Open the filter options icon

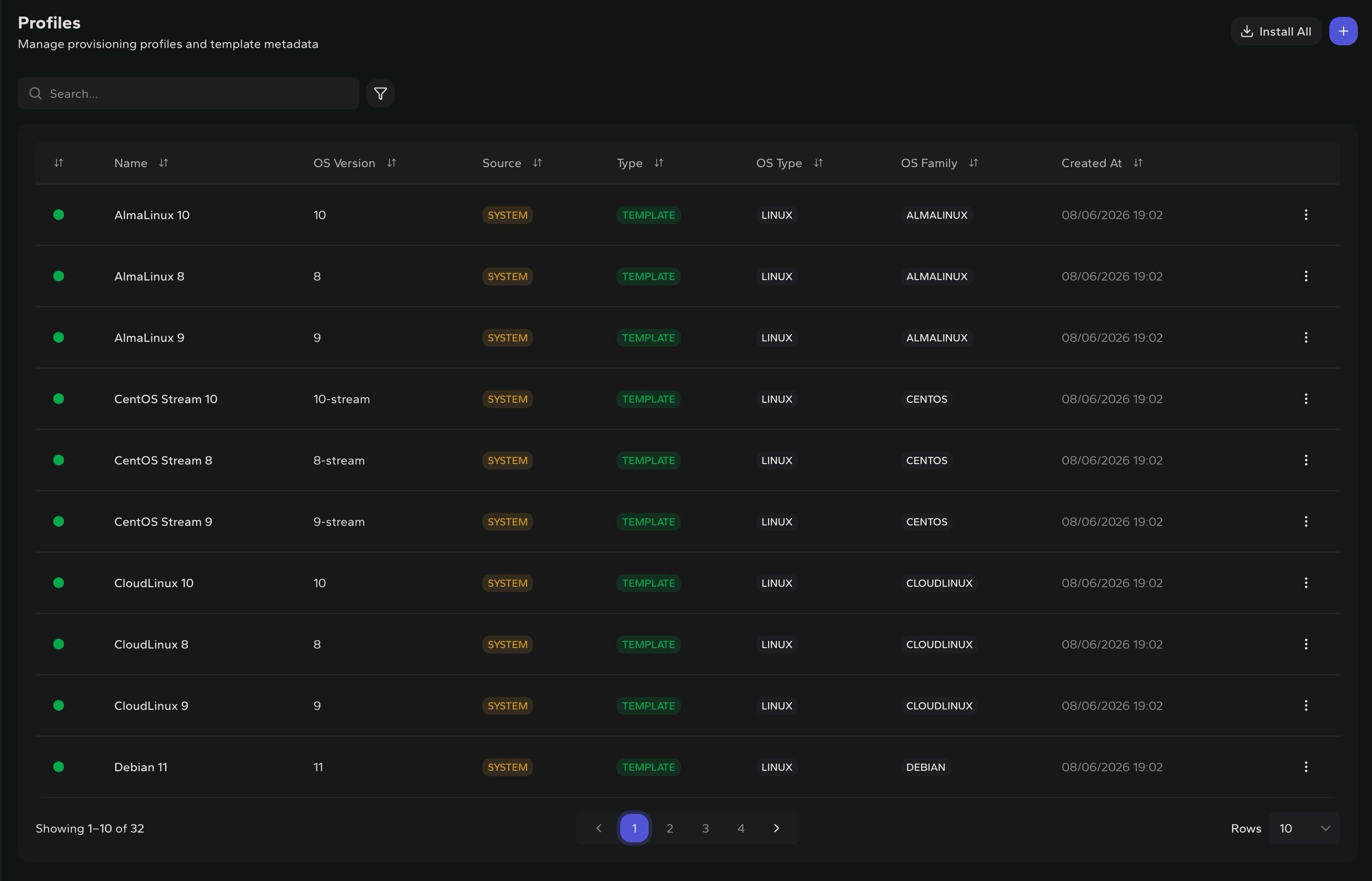pyautogui.click(x=381, y=94)
